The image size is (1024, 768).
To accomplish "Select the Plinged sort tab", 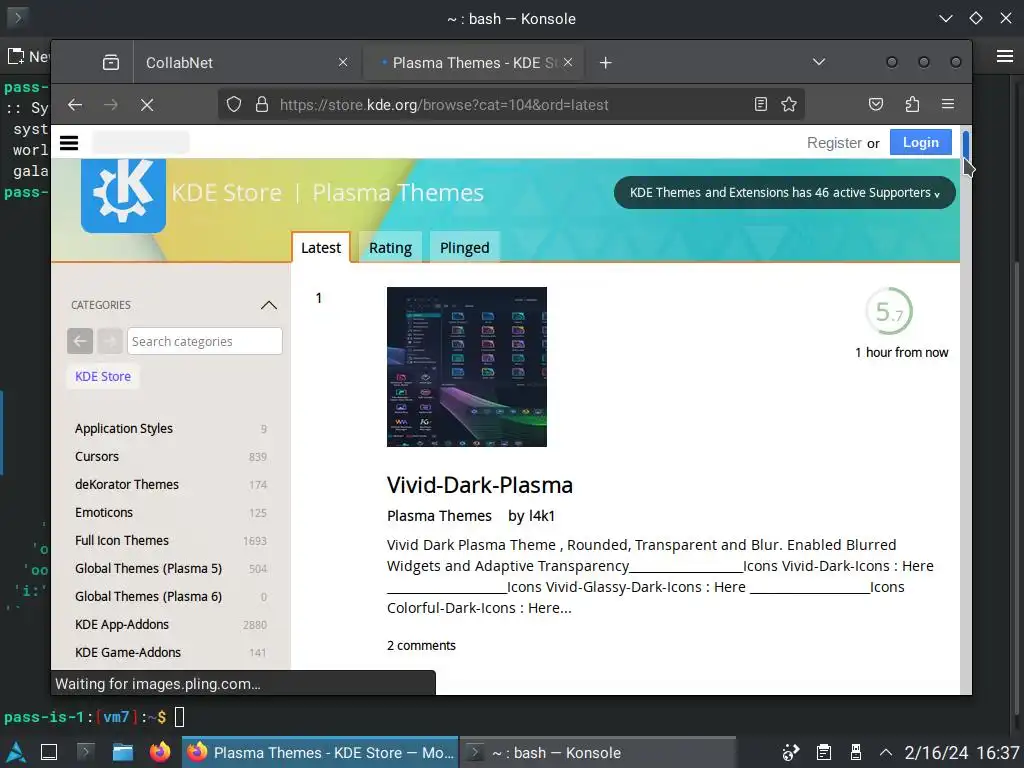I will point(464,248).
